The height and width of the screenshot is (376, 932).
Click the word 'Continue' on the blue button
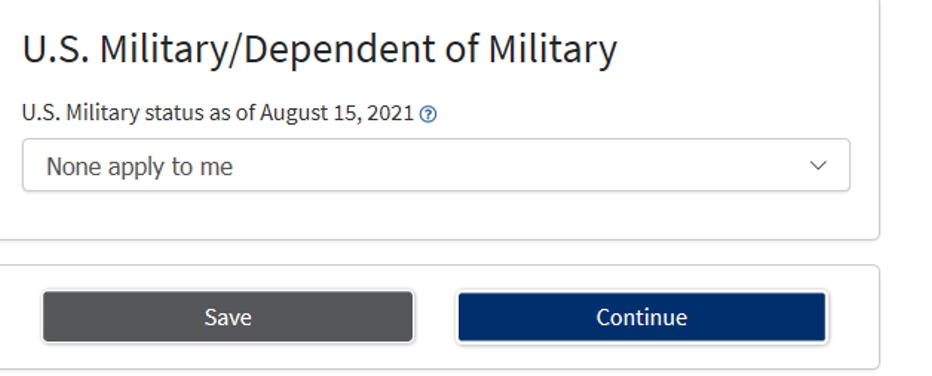point(642,317)
